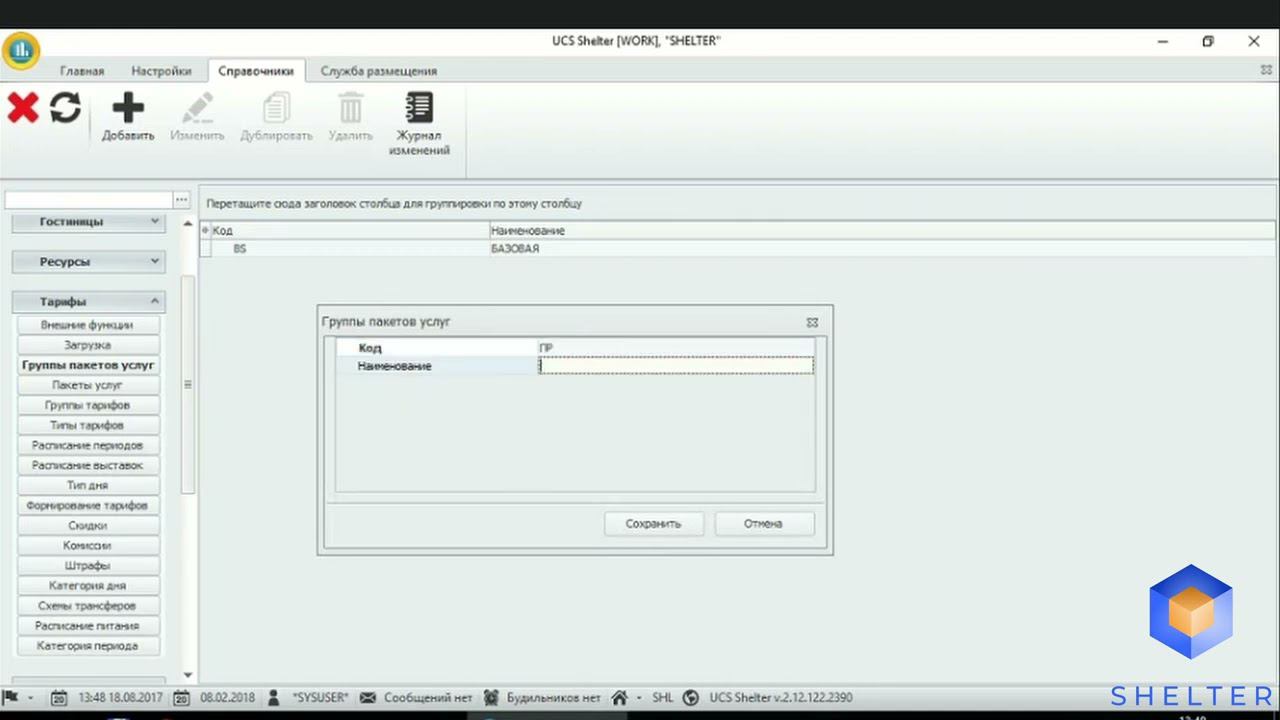Select the BS row code cell

click(348, 249)
